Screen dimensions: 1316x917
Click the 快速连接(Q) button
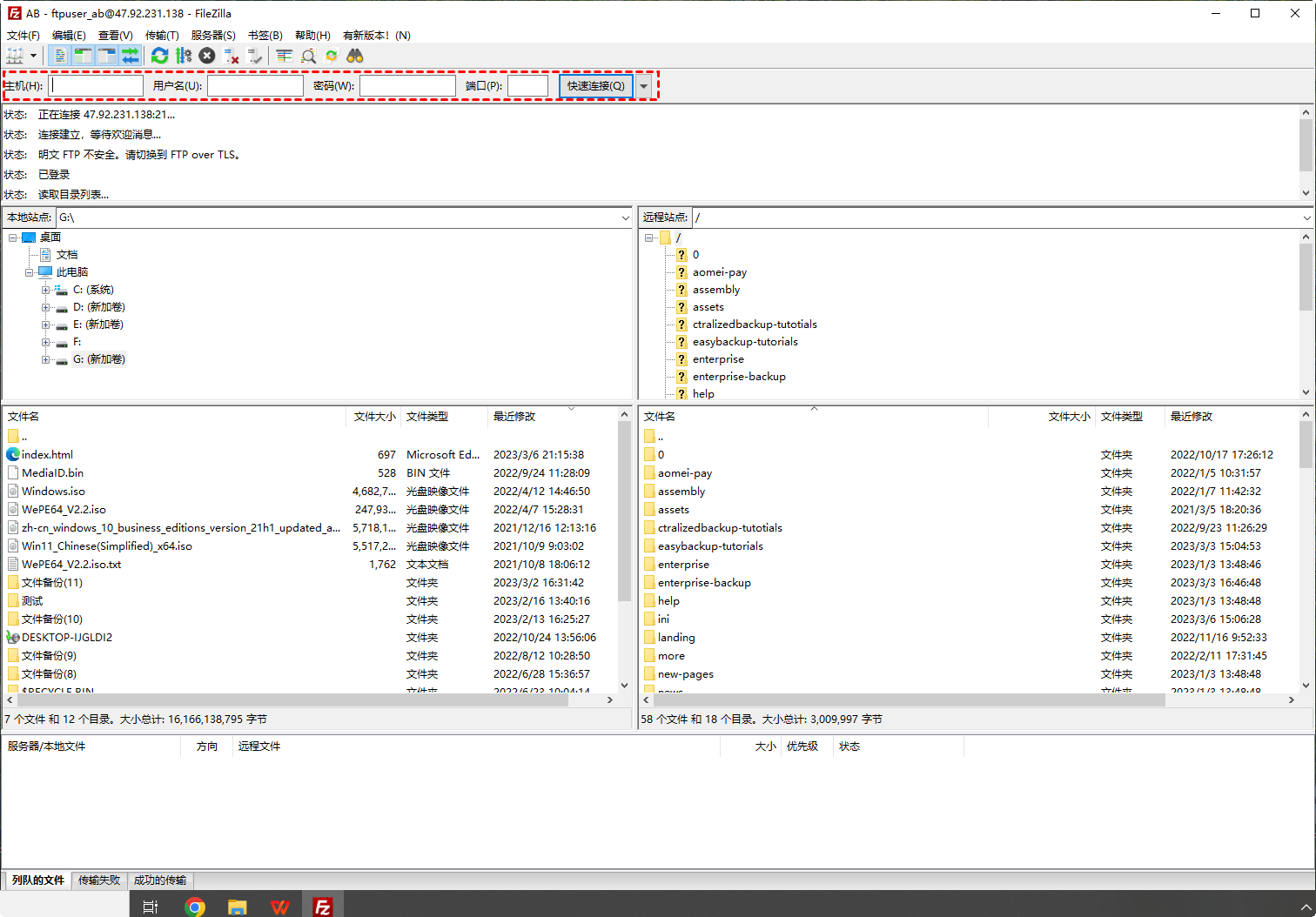click(595, 86)
